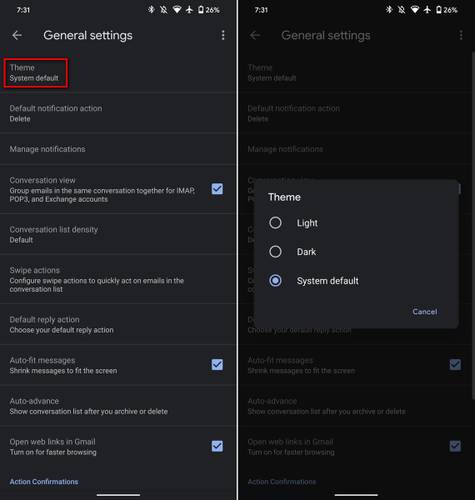Toggle the Auto-fit messages checkbox

point(217,365)
